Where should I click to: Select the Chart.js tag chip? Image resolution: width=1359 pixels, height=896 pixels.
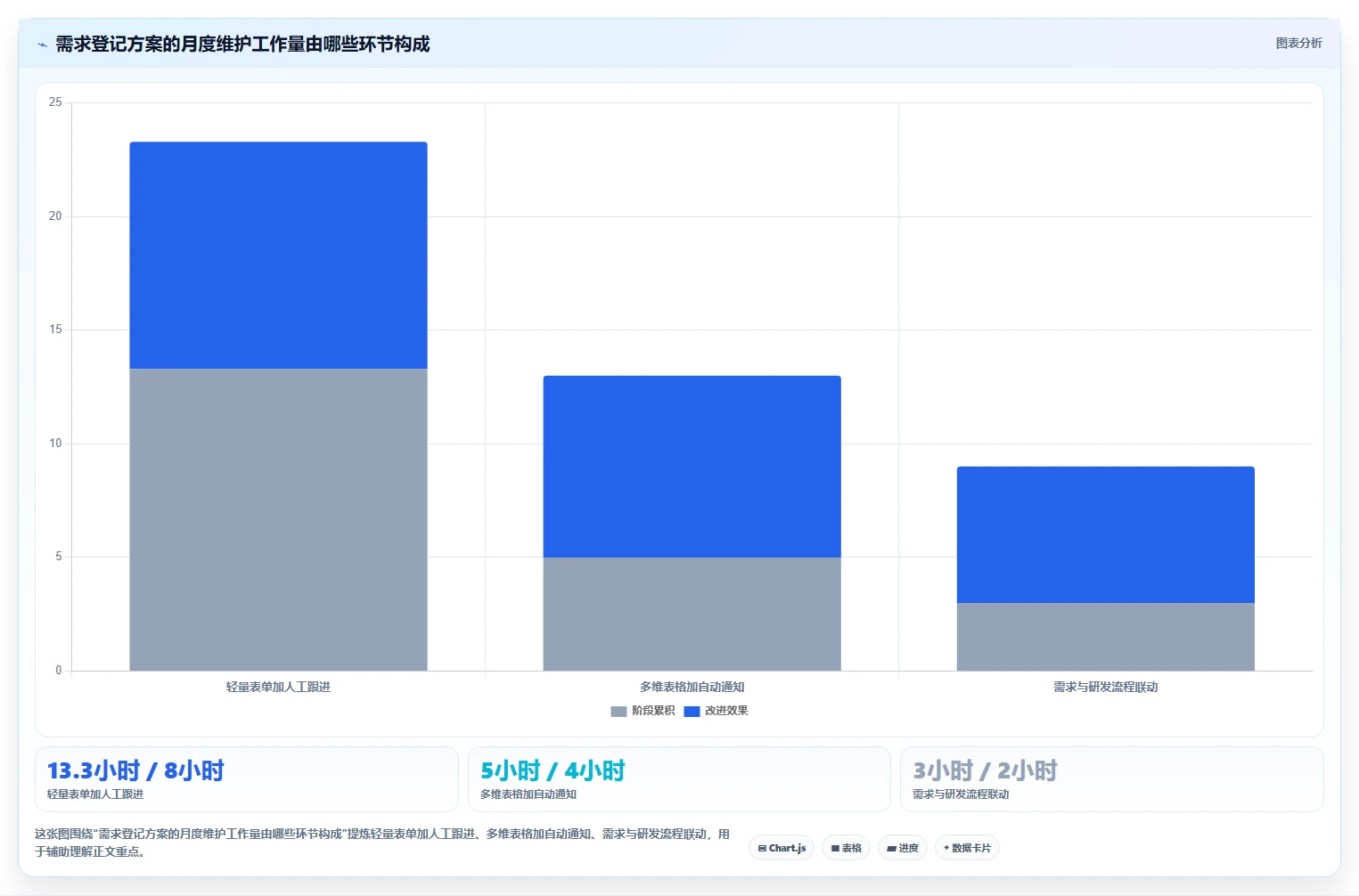click(x=782, y=848)
